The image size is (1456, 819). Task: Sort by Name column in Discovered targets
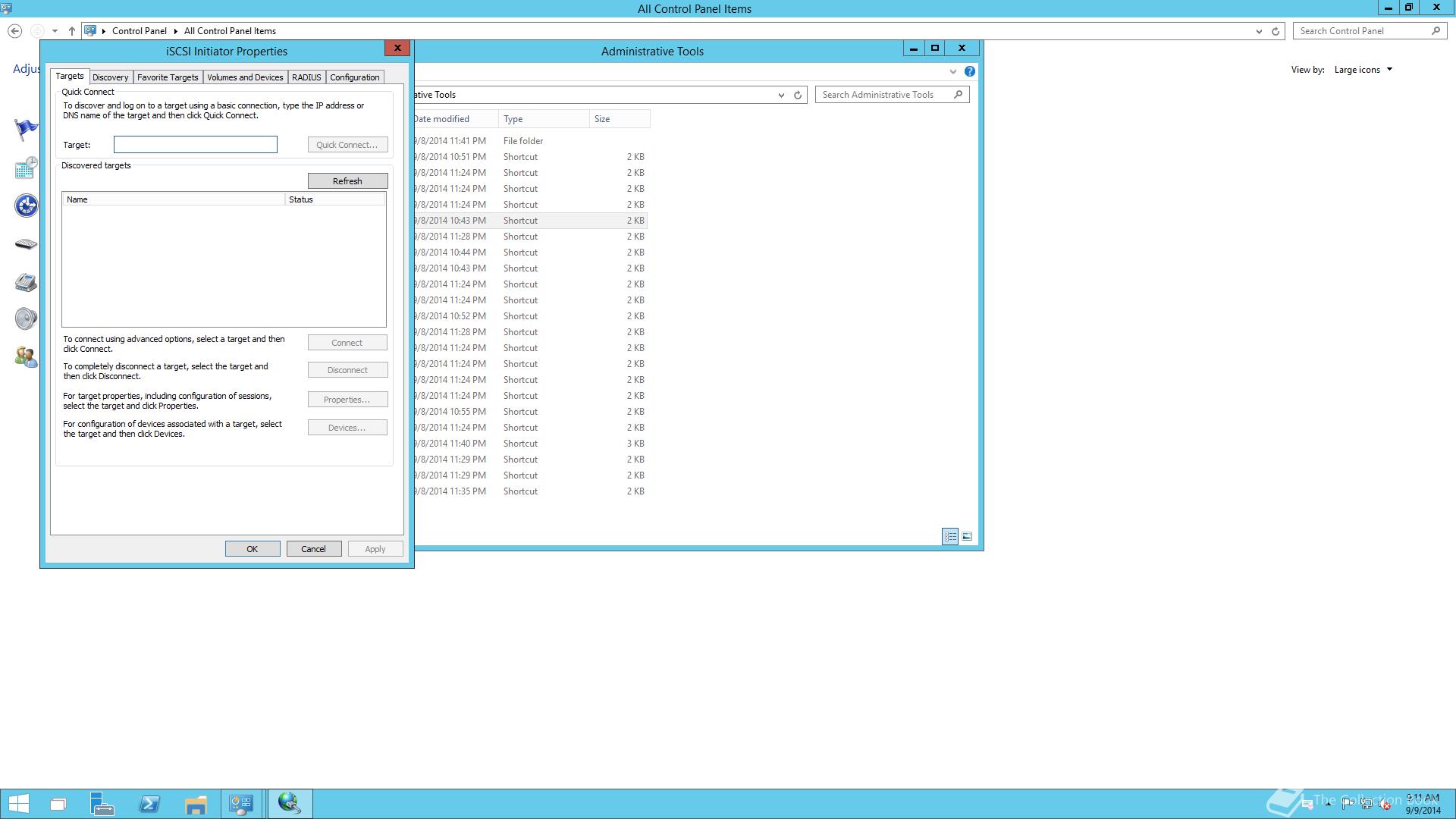click(174, 199)
